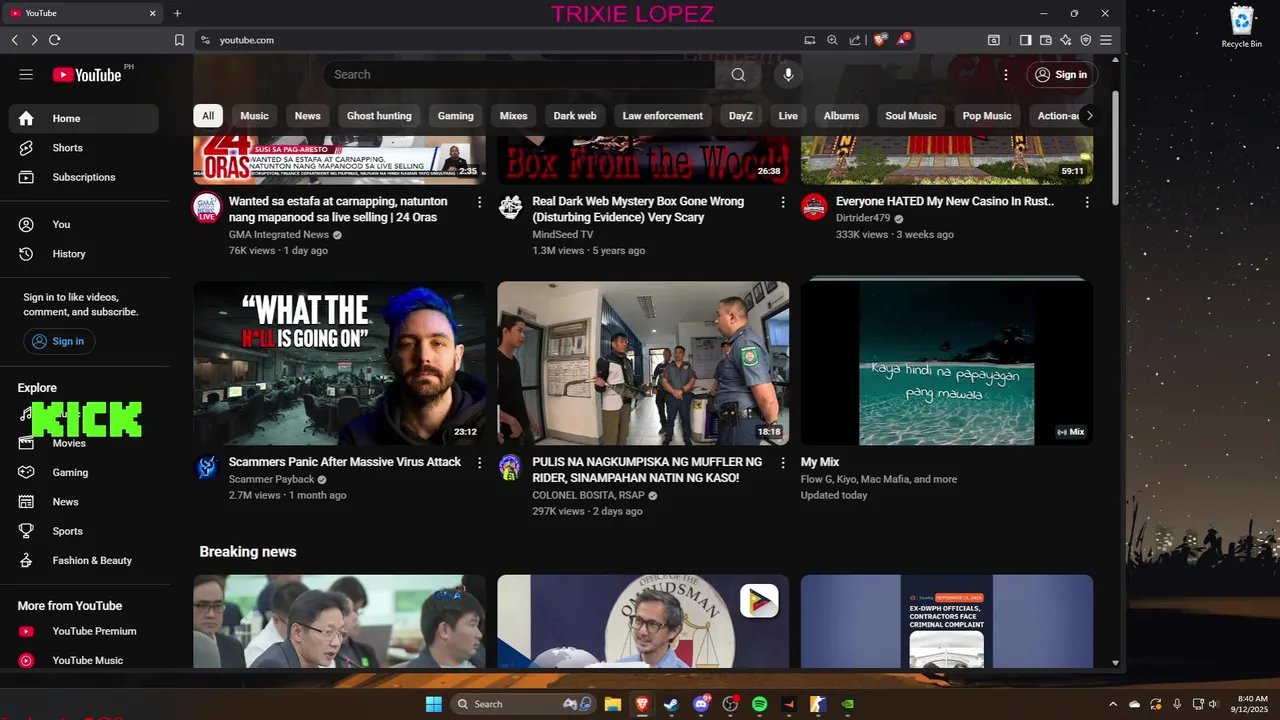Open the Windows Start menu

click(x=434, y=704)
